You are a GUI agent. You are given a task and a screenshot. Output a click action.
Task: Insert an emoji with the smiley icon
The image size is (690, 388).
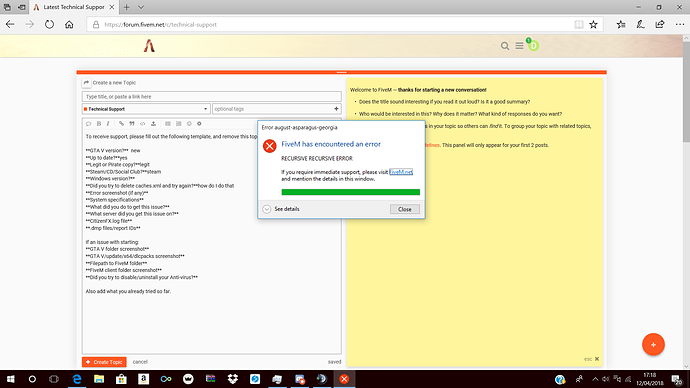point(189,124)
